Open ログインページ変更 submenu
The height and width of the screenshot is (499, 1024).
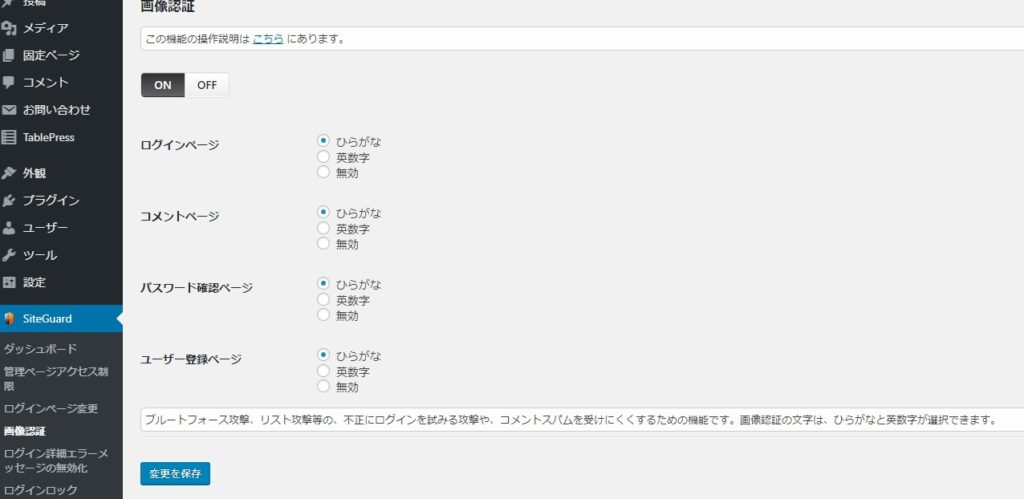tap(51, 409)
